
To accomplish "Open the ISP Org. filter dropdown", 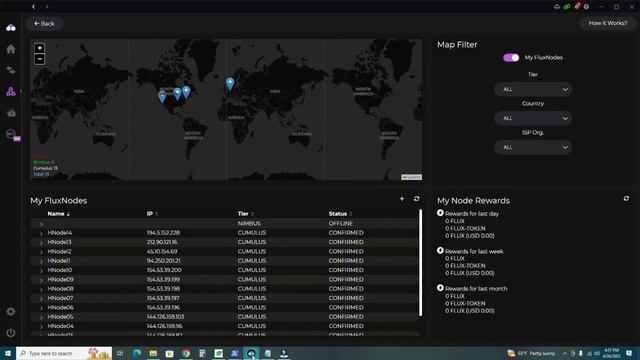I will pyautogui.click(x=533, y=147).
